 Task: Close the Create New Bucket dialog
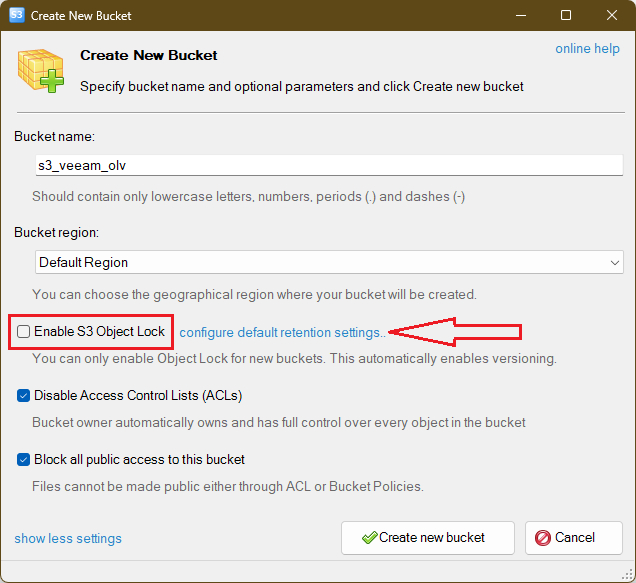click(x=612, y=15)
